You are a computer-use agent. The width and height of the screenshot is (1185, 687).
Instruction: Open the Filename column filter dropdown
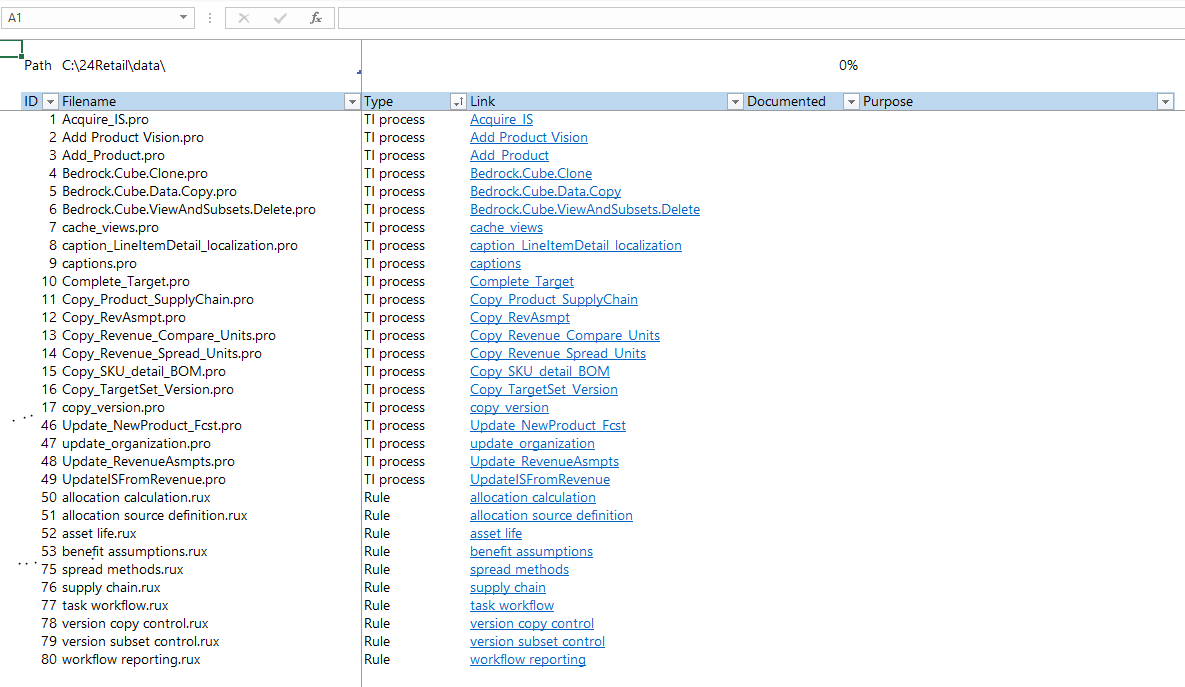tap(351, 101)
